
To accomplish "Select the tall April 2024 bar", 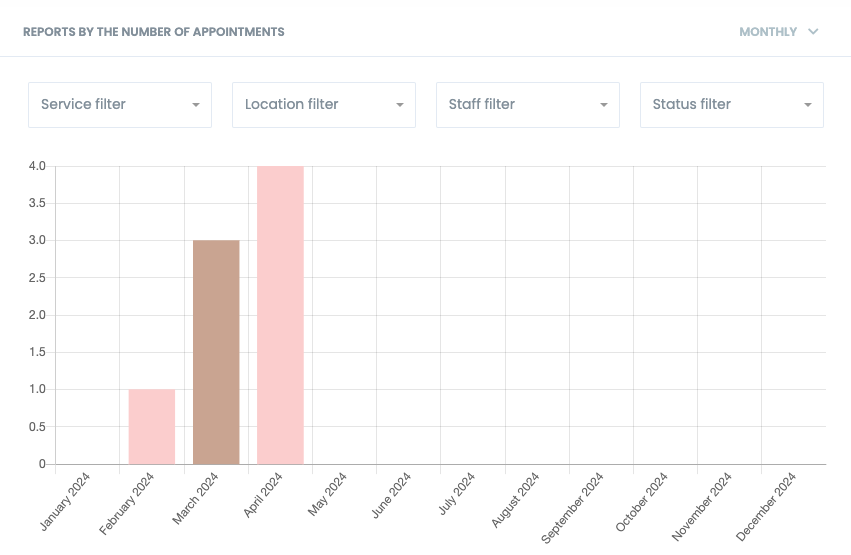I will (280, 315).
